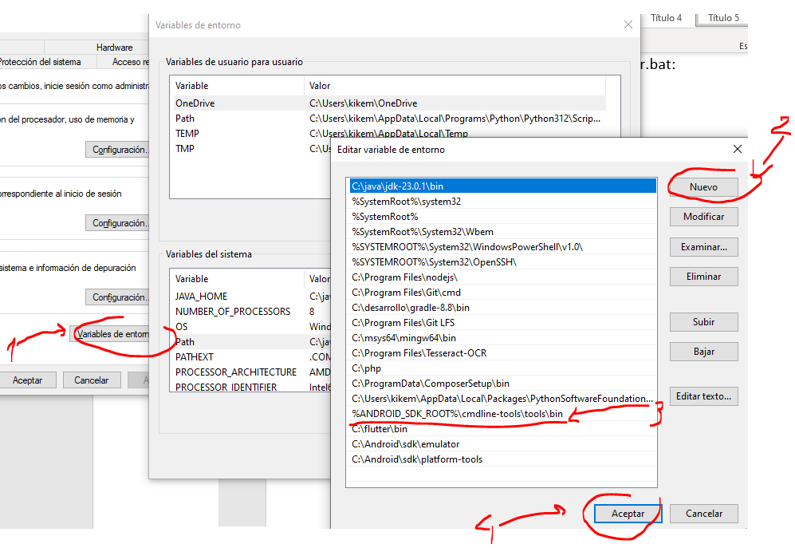Screen dimensions: 795x548
Task: Open Variables de entorno button
Action: point(113,334)
